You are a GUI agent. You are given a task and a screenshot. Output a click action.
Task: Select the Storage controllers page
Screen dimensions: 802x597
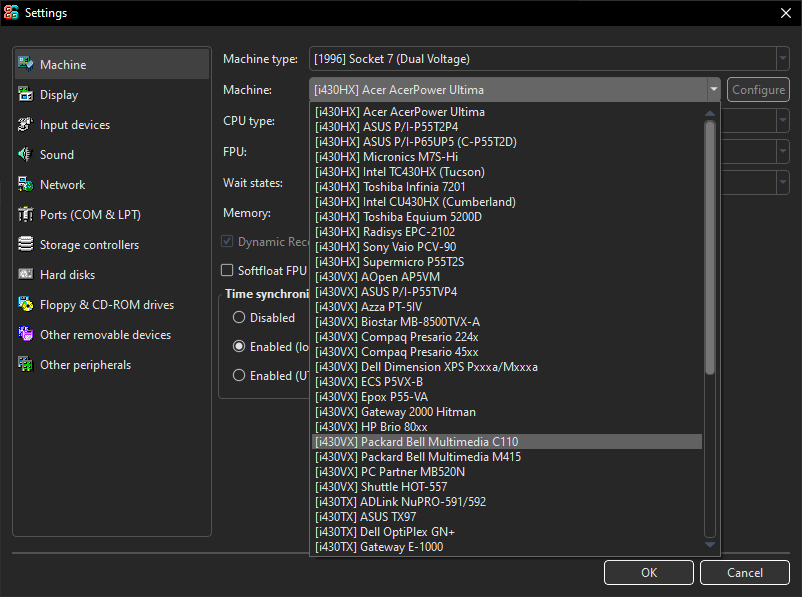112,245
